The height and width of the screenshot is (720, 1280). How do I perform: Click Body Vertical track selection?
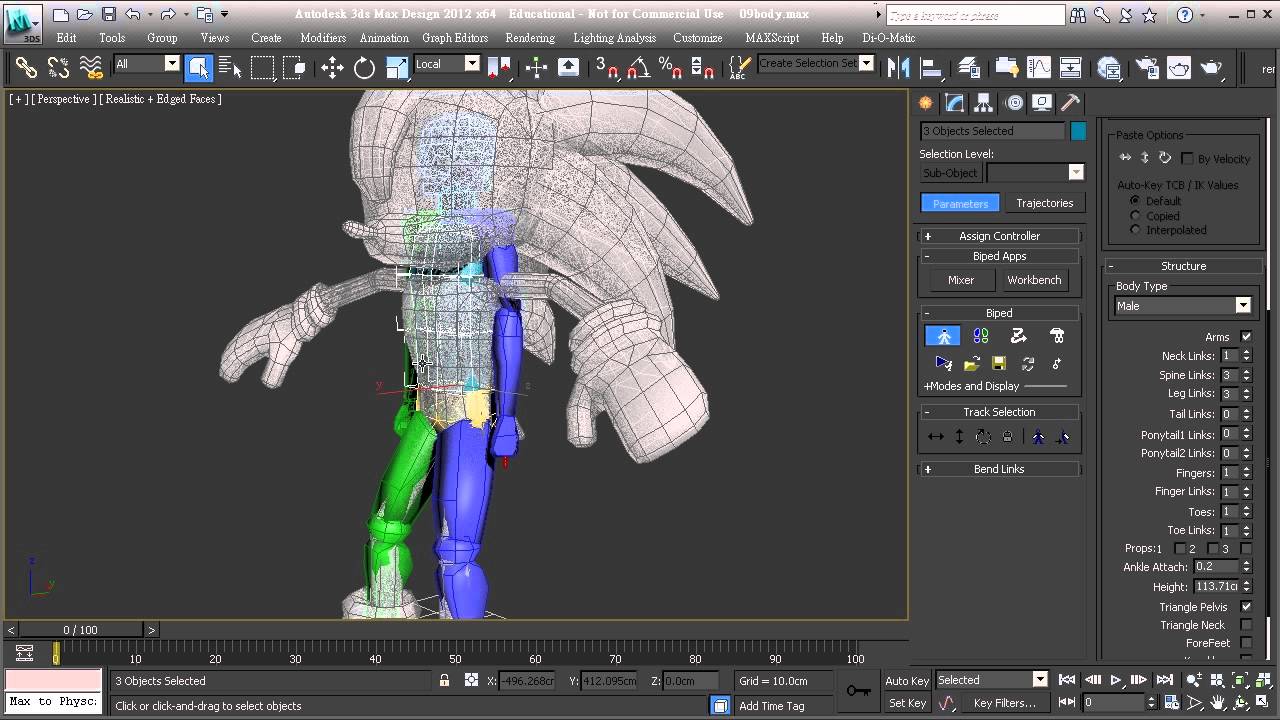tap(959, 437)
